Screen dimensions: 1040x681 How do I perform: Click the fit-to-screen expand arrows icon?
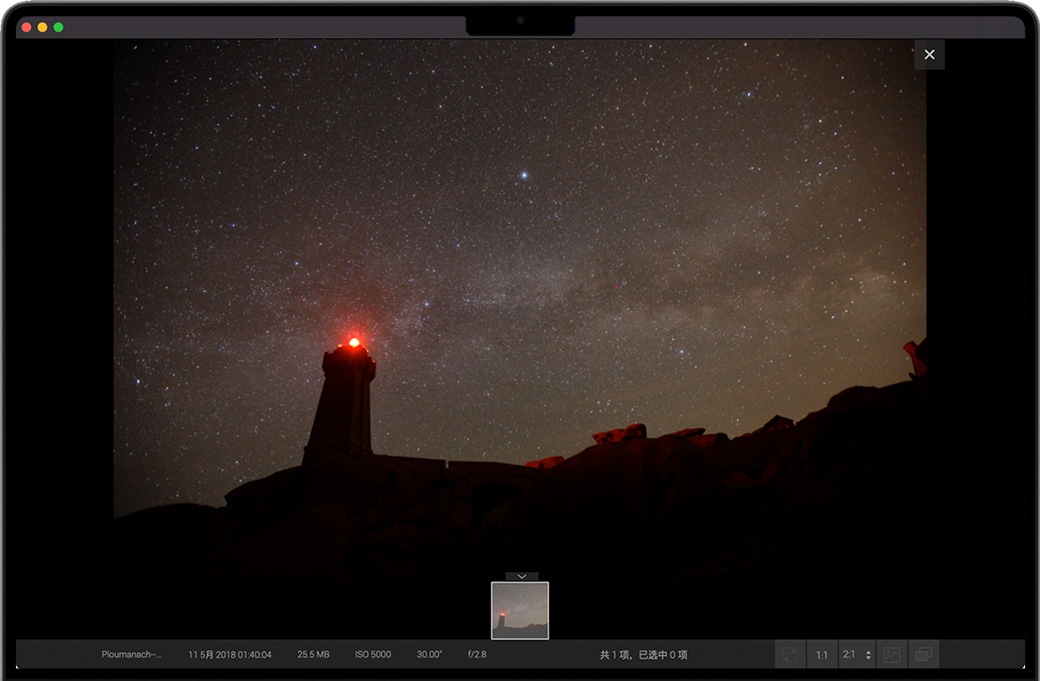tap(790, 655)
